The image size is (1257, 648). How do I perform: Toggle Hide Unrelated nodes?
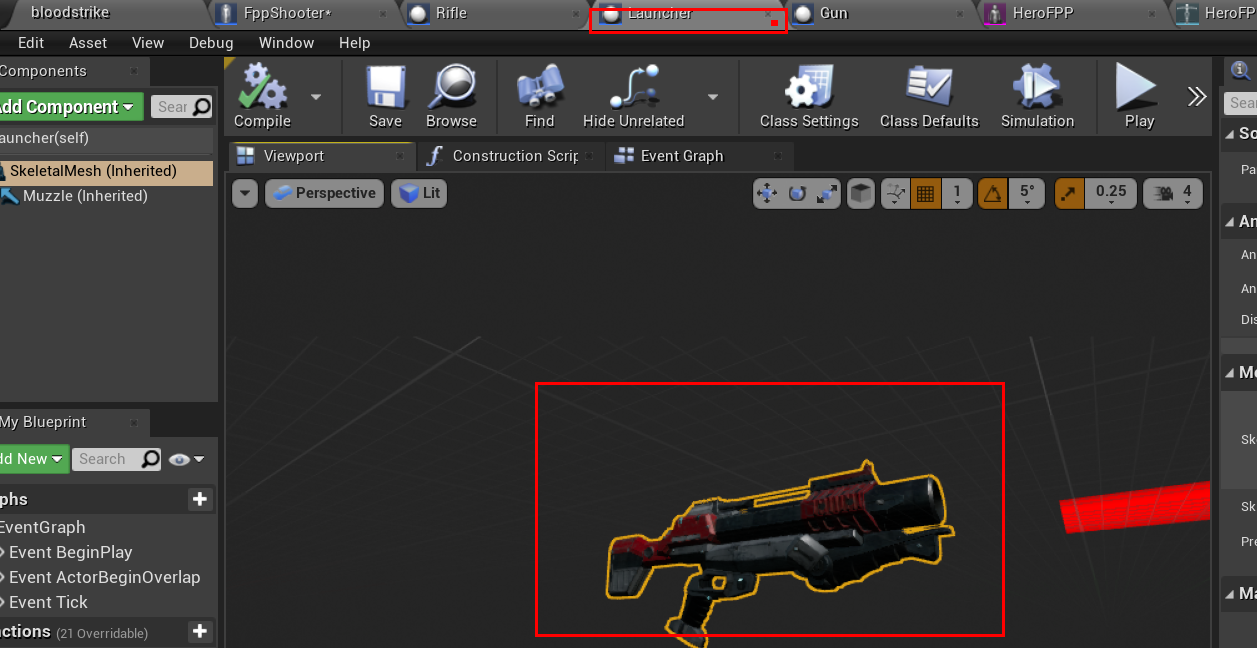634,96
